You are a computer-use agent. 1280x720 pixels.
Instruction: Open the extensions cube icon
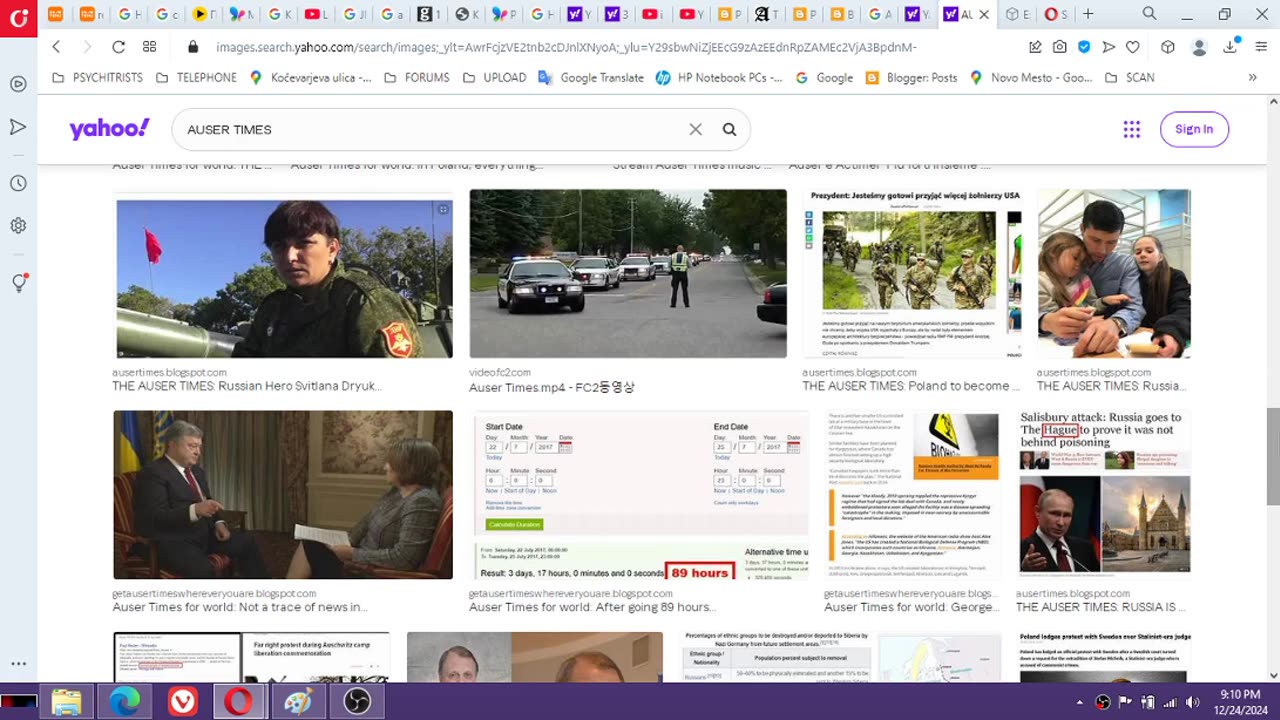click(1167, 47)
